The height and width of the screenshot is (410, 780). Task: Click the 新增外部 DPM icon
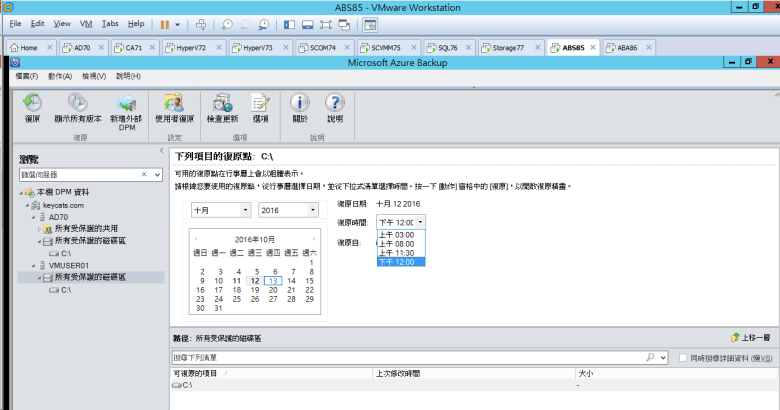pos(127,104)
